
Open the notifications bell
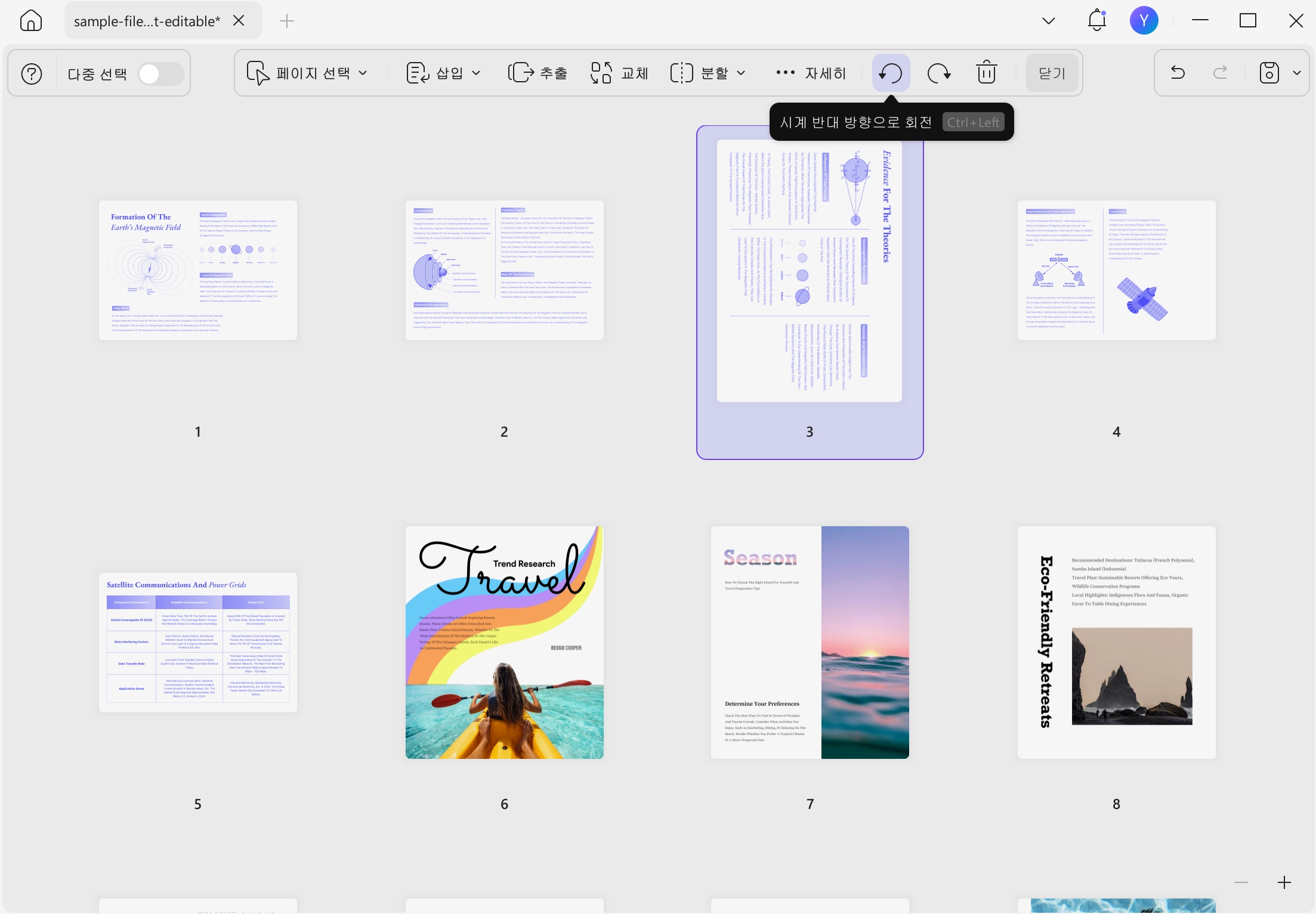coord(1097,21)
